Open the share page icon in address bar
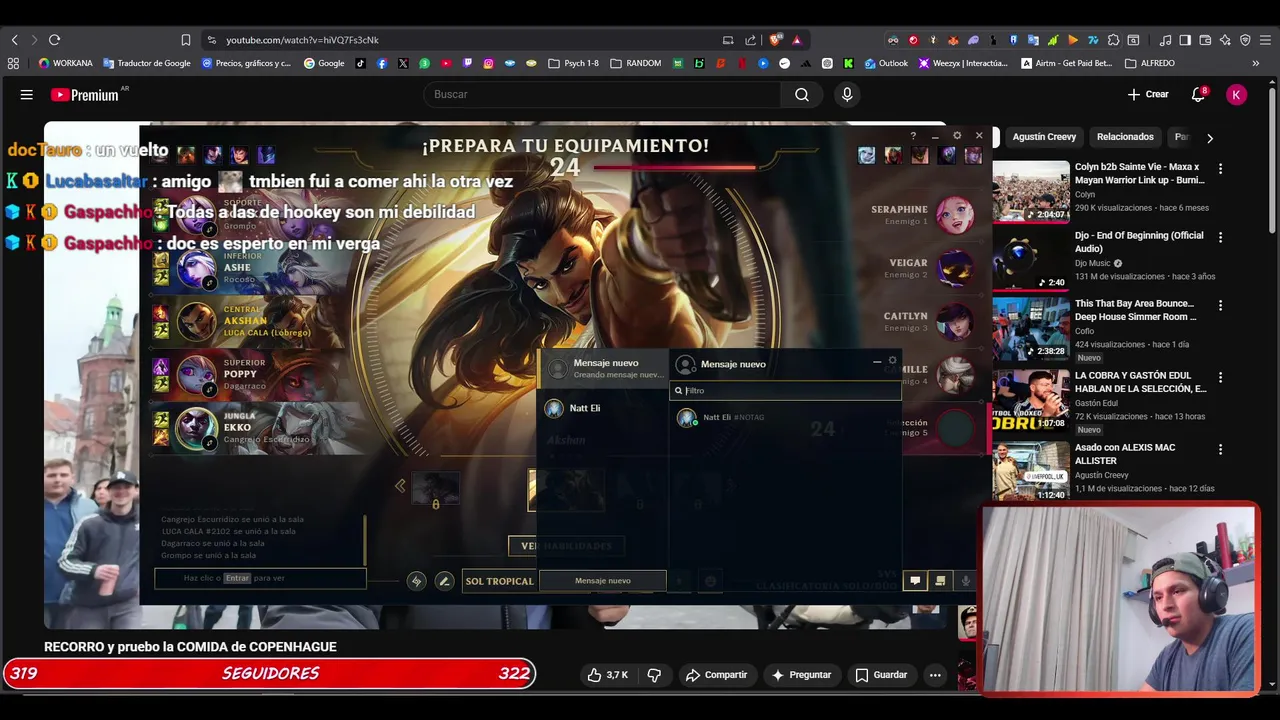The height and width of the screenshot is (720, 1280). (751, 40)
